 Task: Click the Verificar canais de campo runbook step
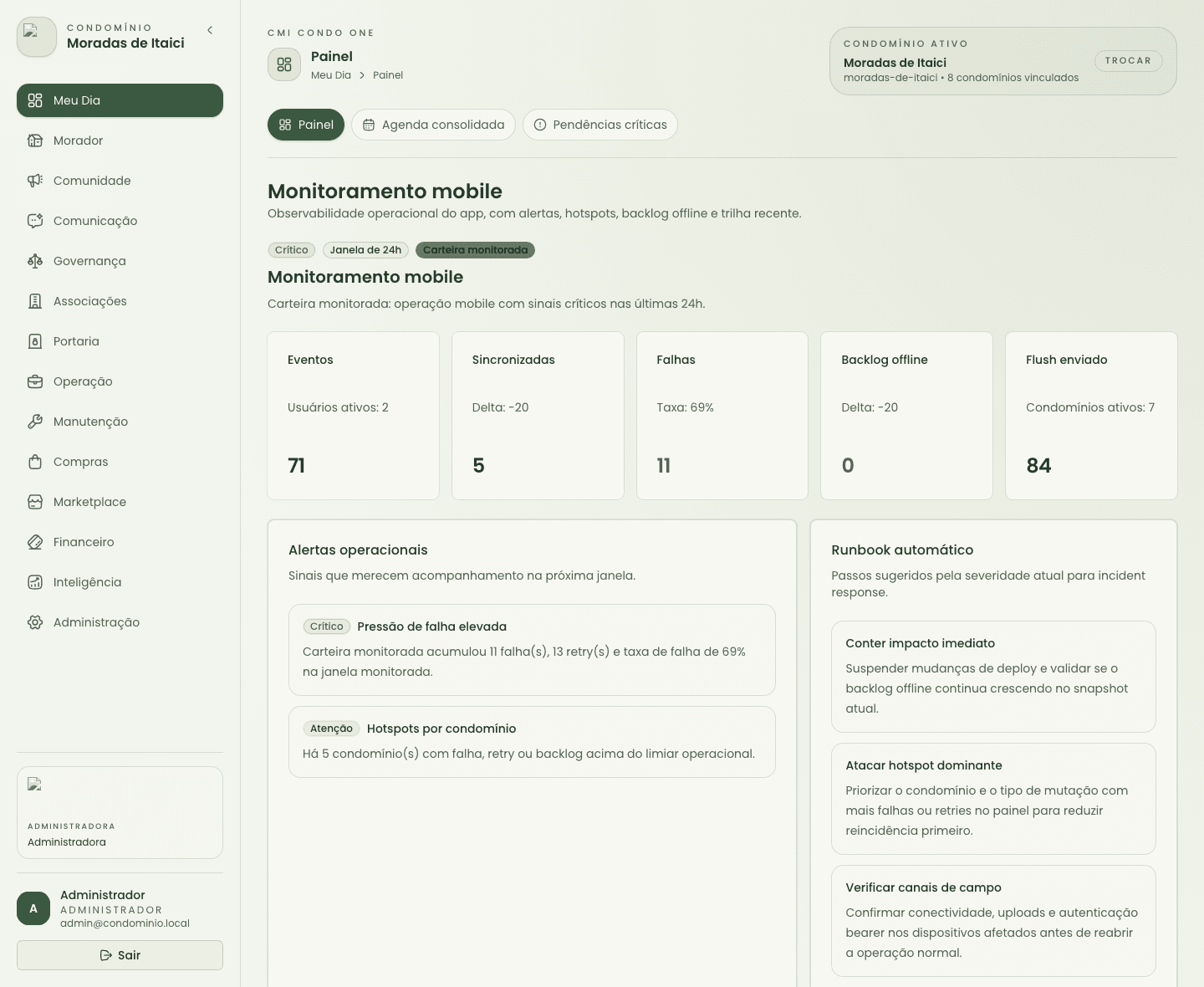click(x=993, y=921)
